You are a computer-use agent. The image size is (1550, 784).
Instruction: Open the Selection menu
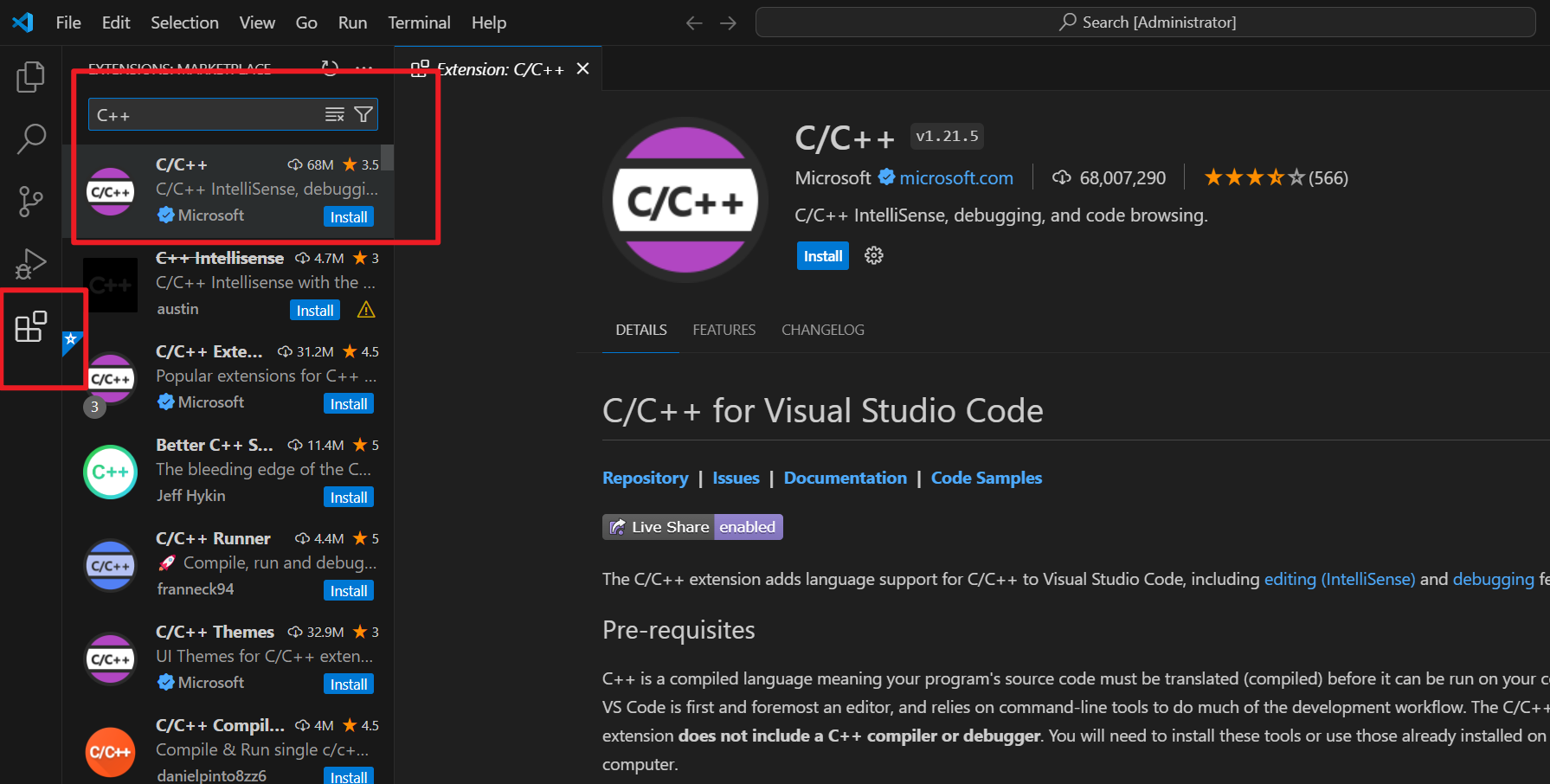(184, 22)
